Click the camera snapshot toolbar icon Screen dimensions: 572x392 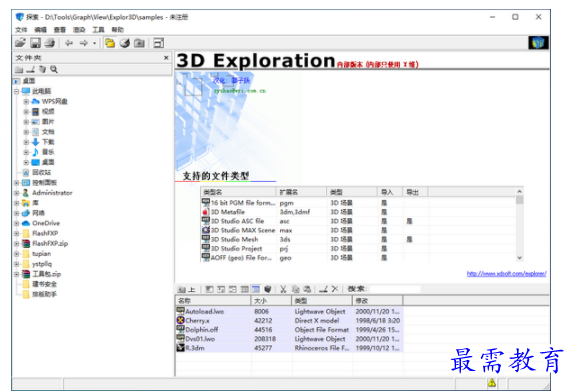coord(139,43)
